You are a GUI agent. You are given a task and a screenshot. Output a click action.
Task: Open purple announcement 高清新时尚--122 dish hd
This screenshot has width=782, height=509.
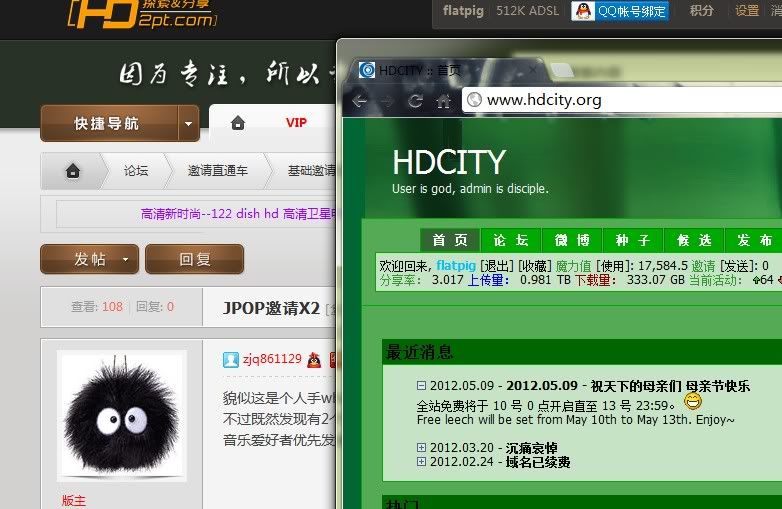[x=239, y=214]
